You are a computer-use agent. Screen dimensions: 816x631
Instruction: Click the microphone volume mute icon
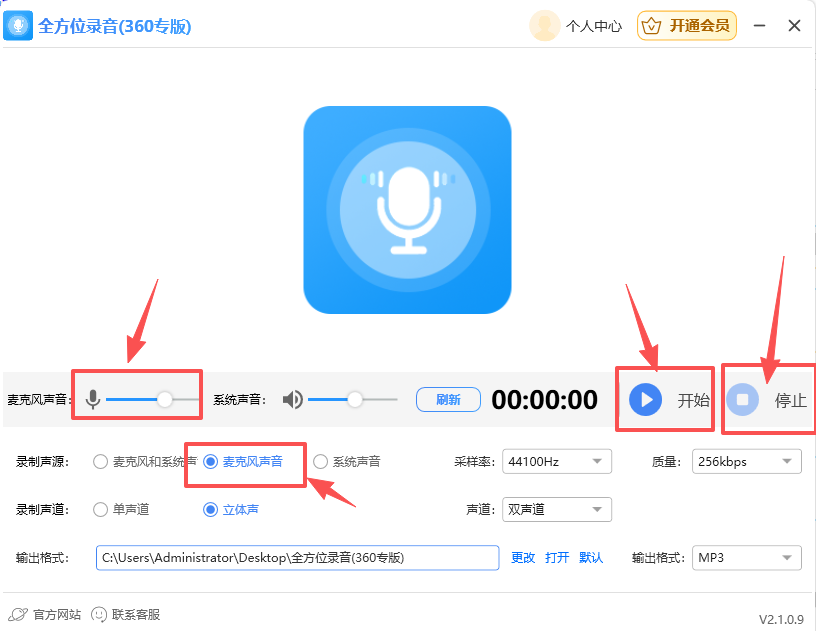click(93, 397)
